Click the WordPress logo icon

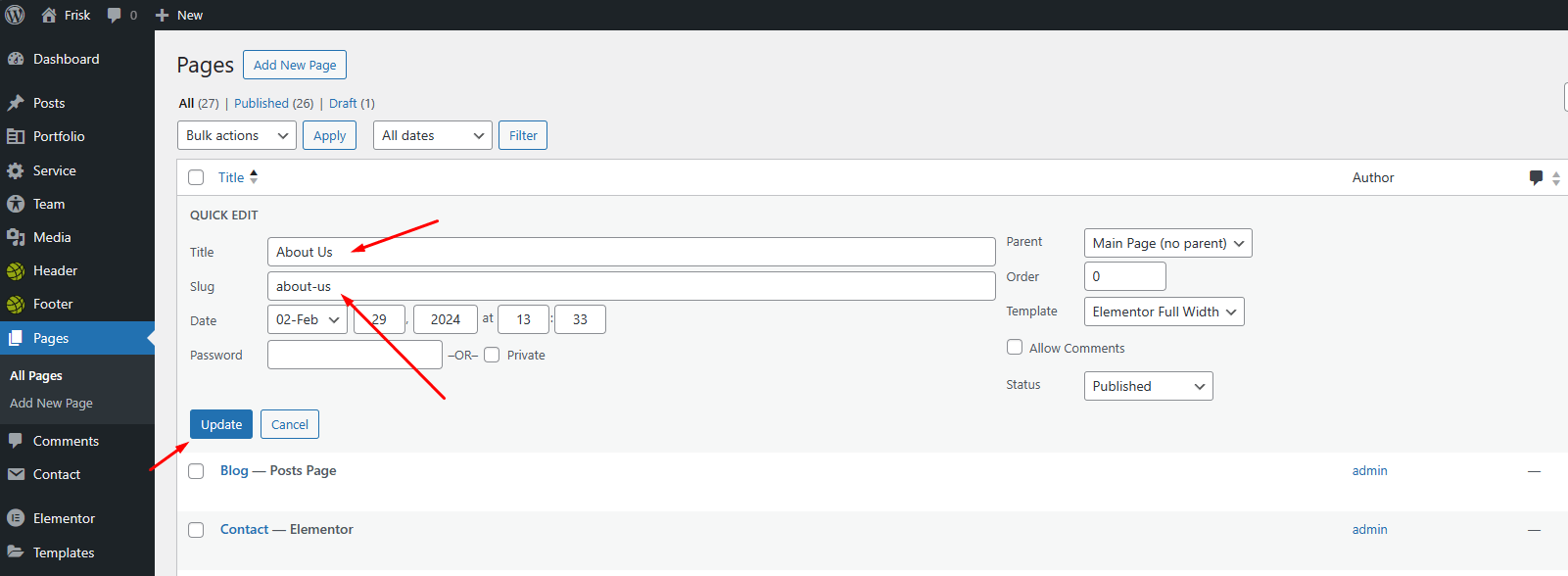[x=16, y=15]
